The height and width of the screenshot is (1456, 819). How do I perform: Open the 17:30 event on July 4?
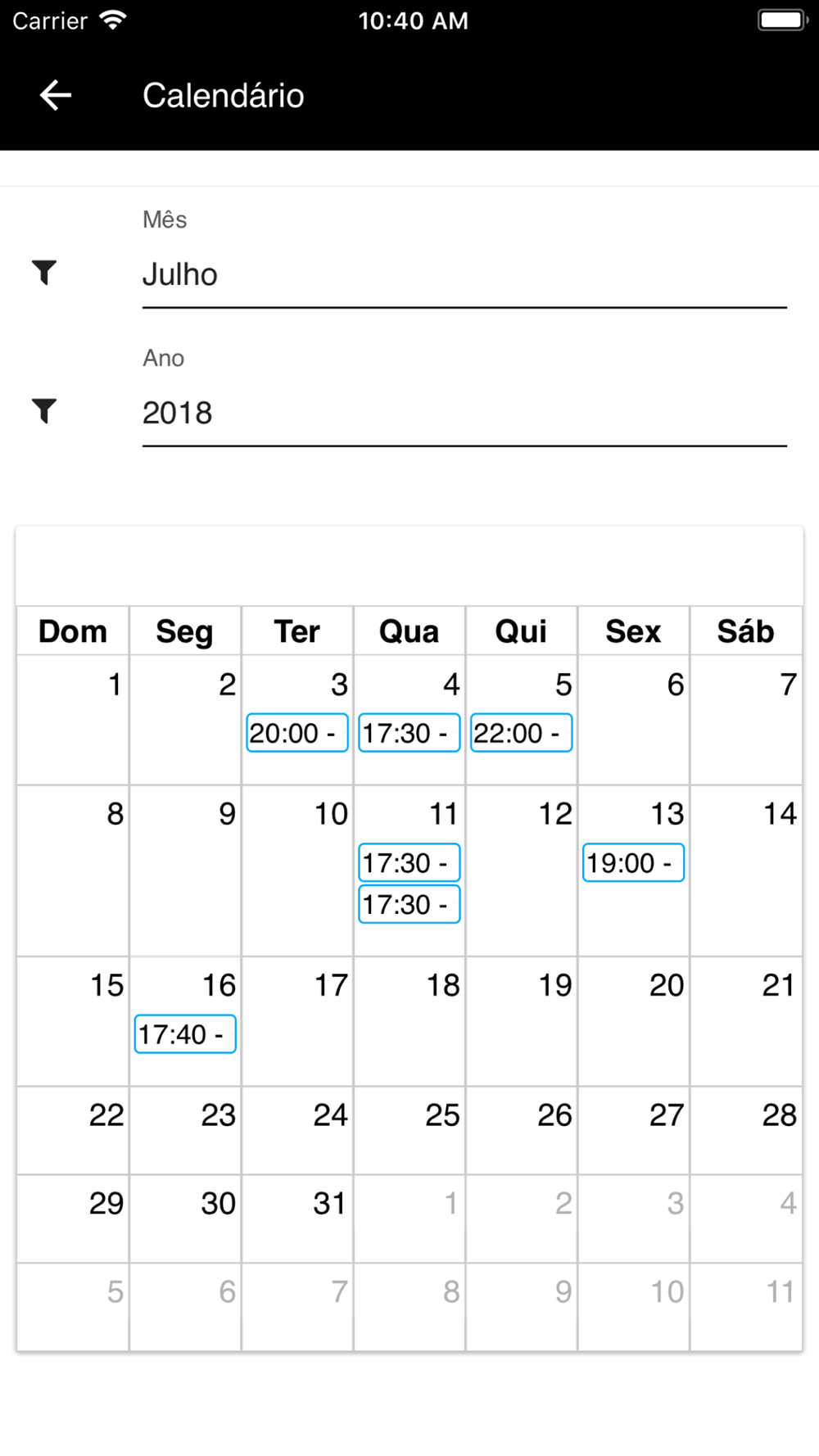tap(409, 733)
